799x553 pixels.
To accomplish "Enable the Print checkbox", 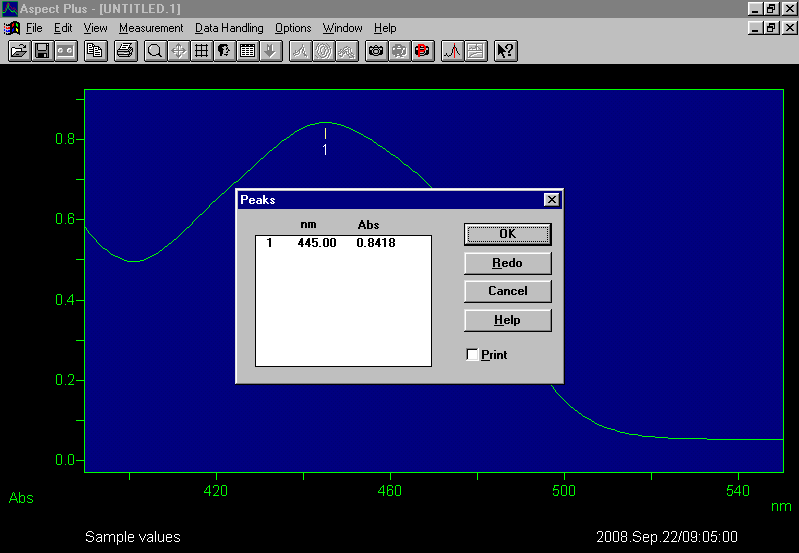I will point(473,355).
